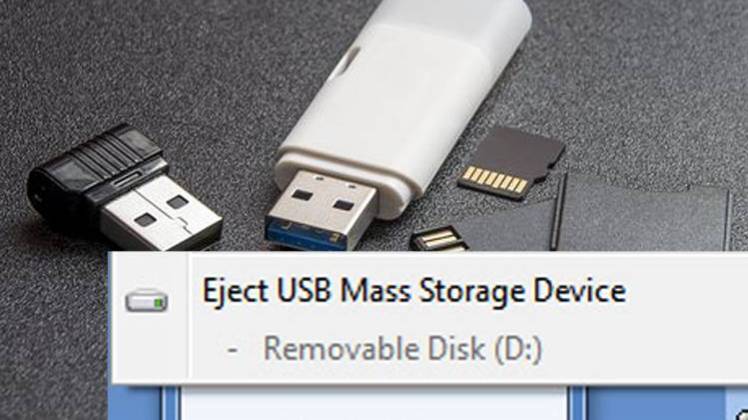
Task: Click the black mini USB drive photo
Action: click(124, 189)
